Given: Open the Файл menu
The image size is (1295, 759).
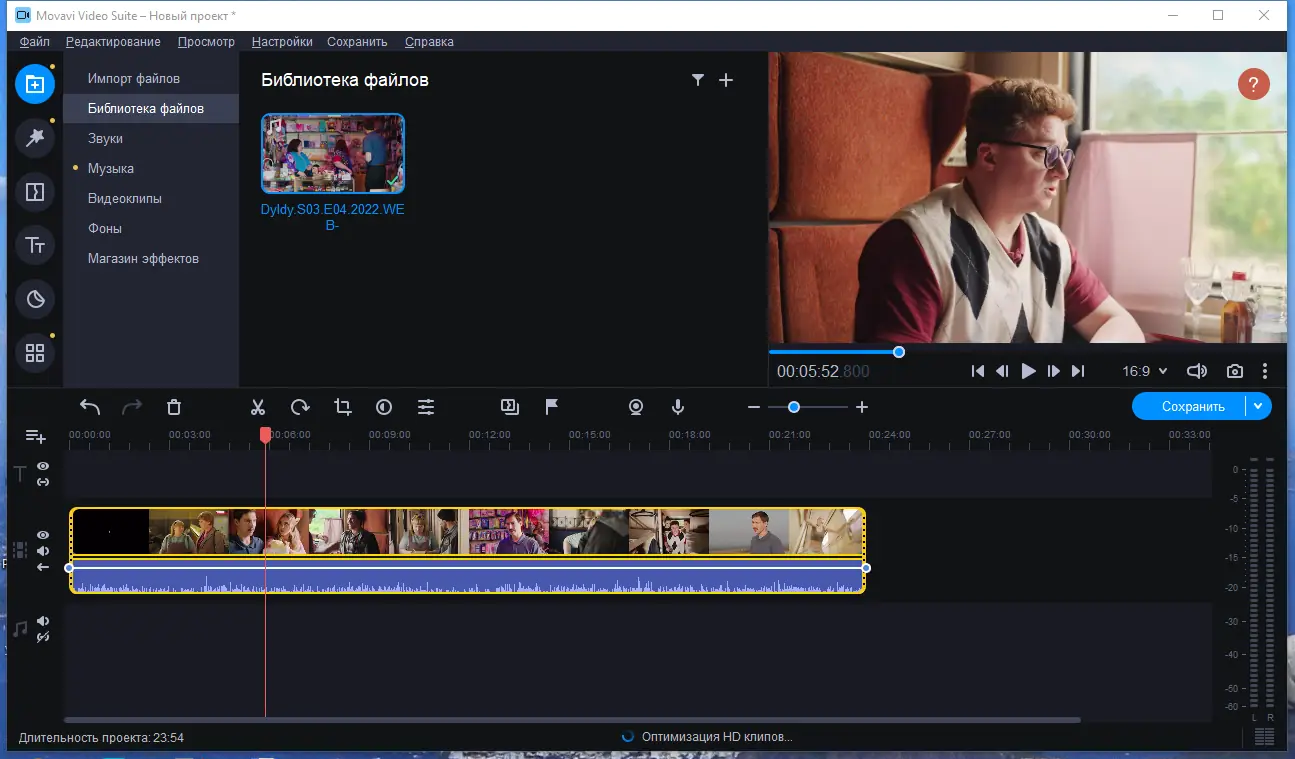Looking at the screenshot, I should pos(35,42).
